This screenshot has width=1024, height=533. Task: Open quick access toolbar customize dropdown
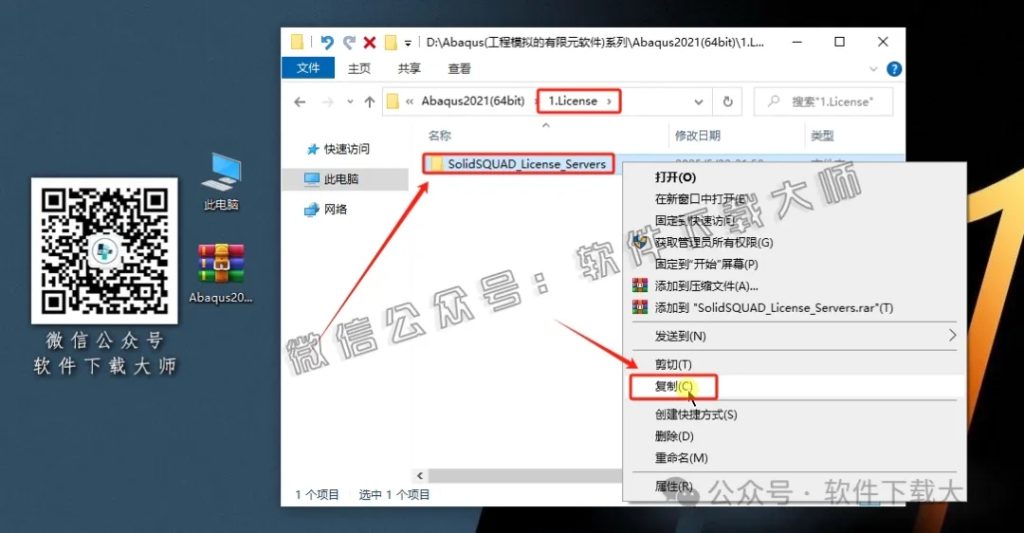pos(408,43)
